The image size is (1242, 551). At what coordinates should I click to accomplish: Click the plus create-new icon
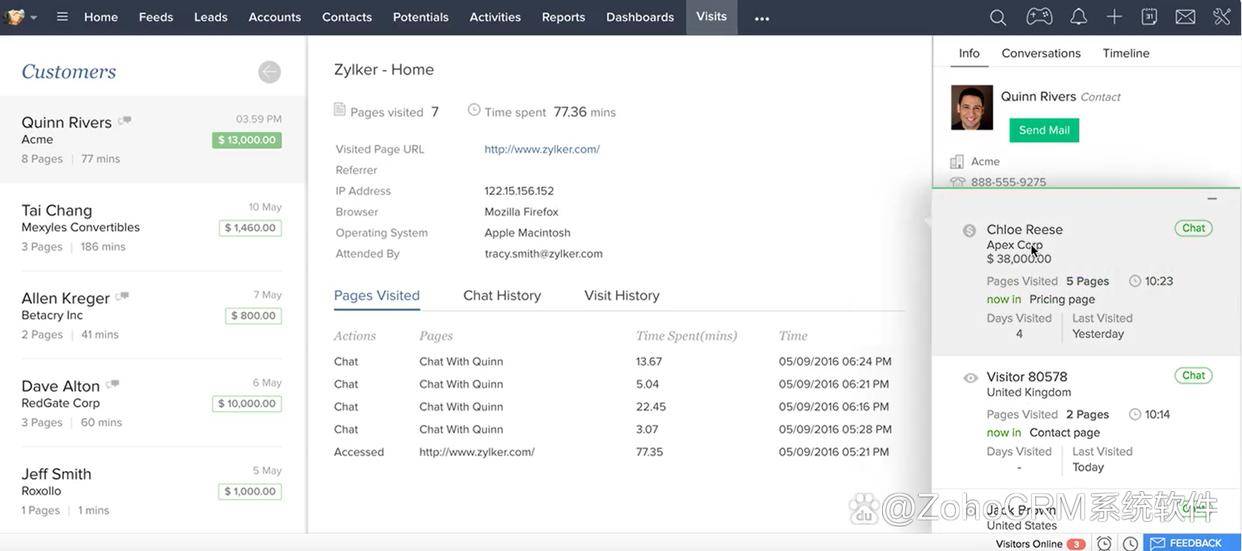click(1115, 17)
